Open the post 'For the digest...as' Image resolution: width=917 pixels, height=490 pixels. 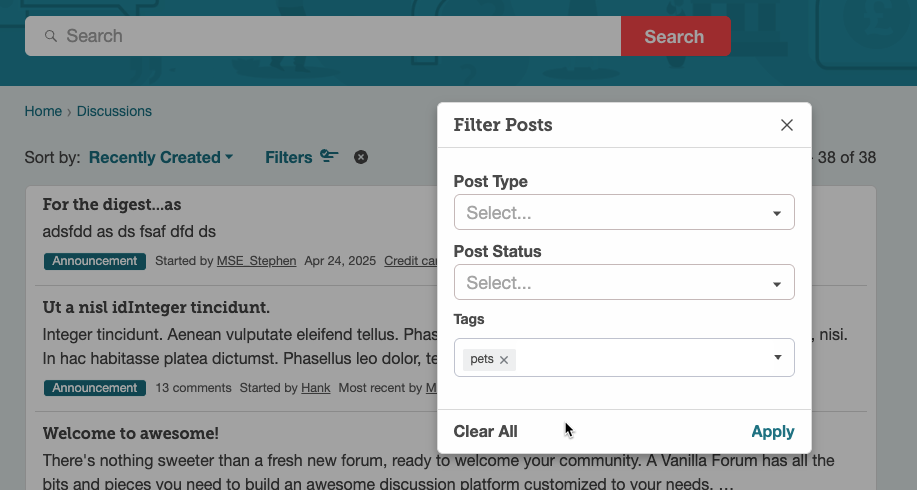click(x=112, y=205)
